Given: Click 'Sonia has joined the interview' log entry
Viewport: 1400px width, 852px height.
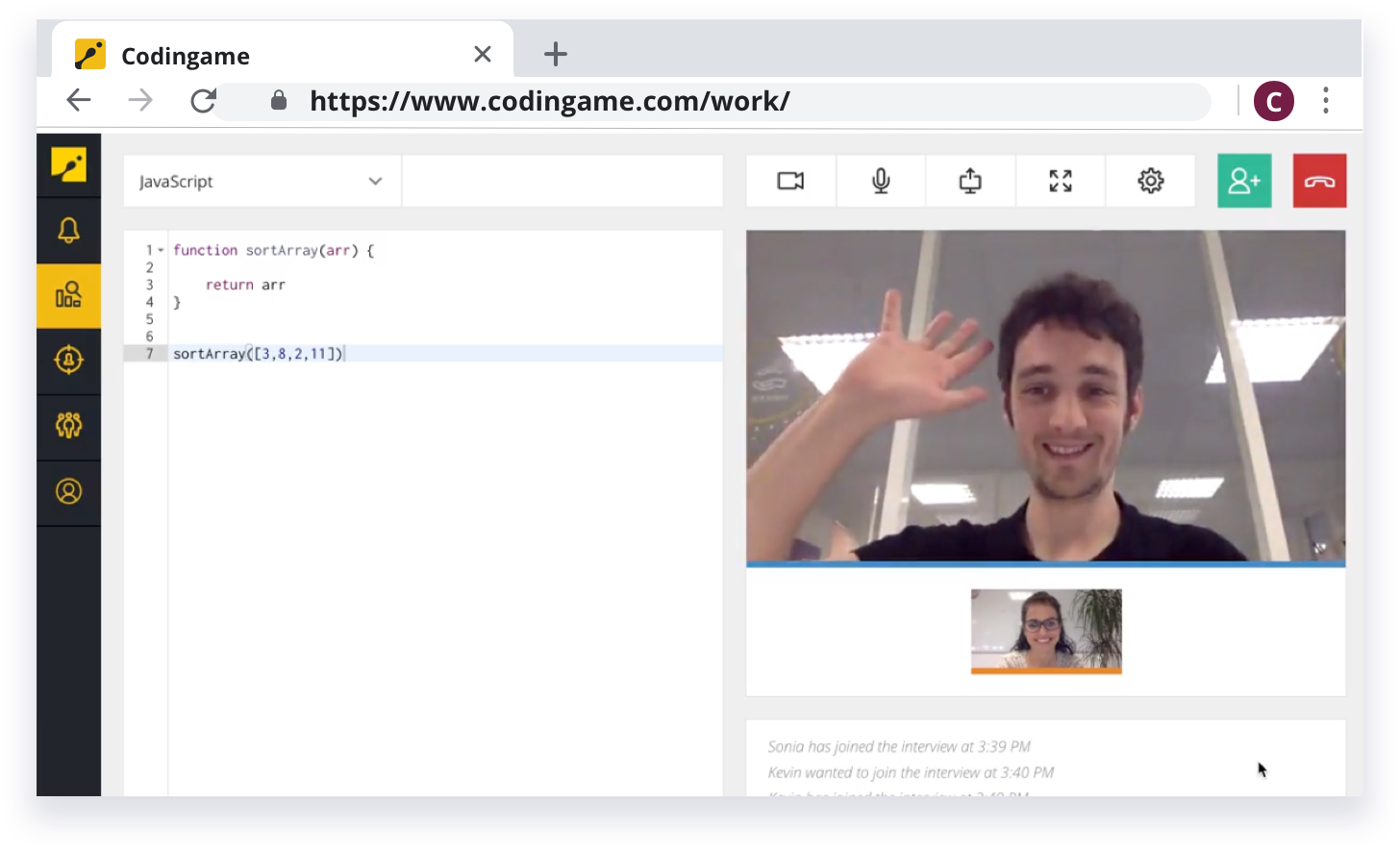Looking at the screenshot, I should [899, 746].
